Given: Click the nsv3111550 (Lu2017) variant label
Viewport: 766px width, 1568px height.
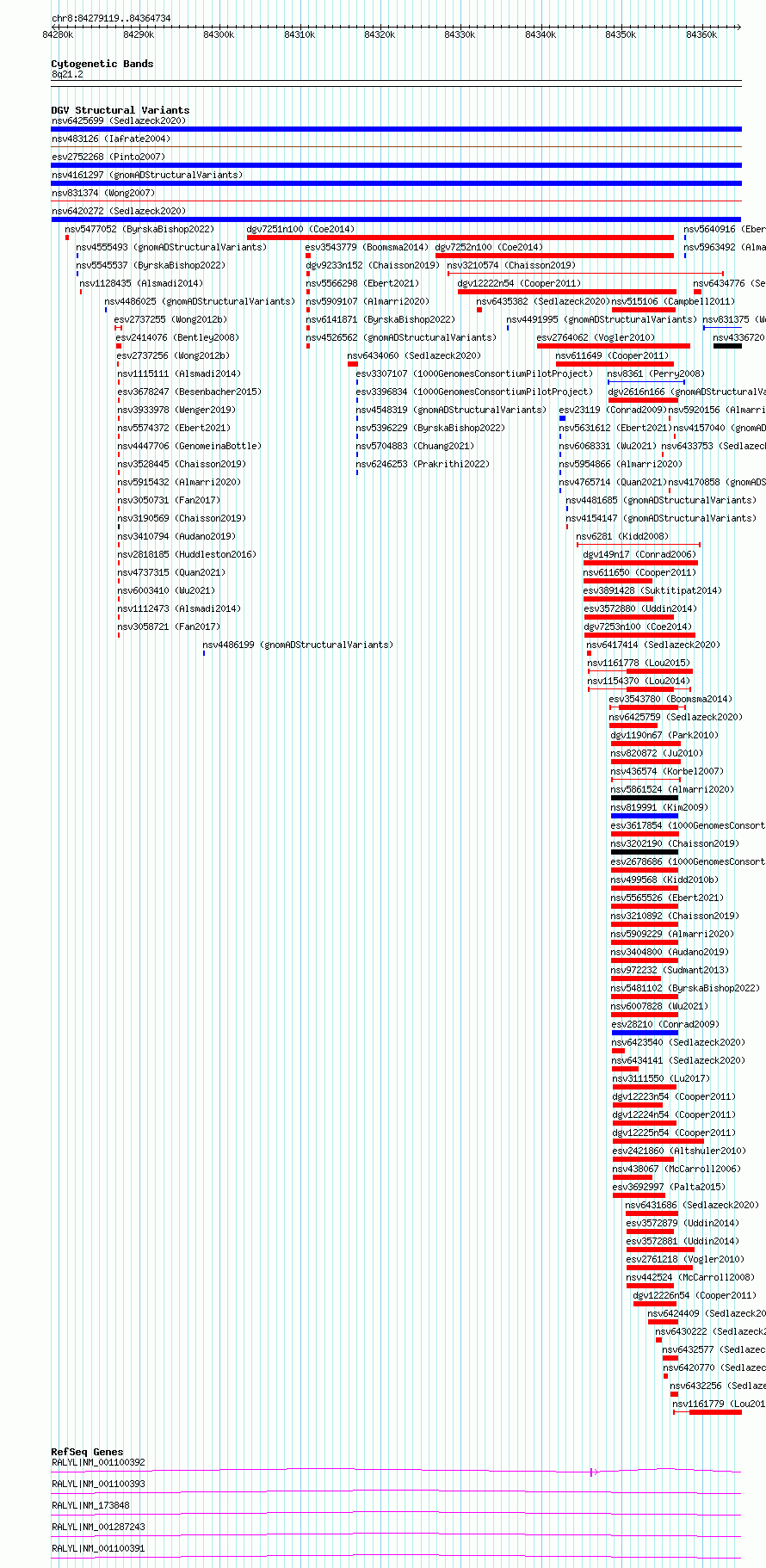Looking at the screenshot, I should pyautogui.click(x=661, y=1078).
